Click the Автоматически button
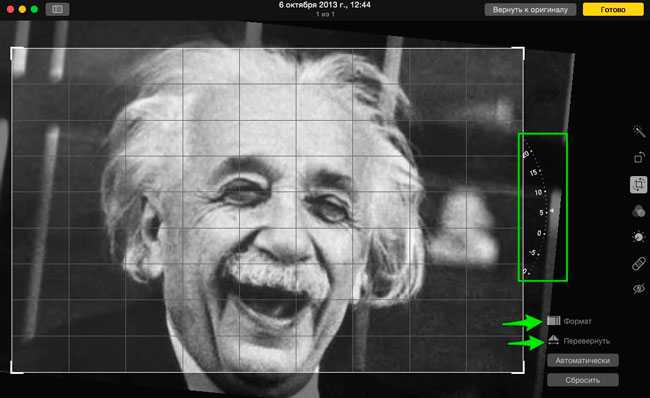 (582, 360)
